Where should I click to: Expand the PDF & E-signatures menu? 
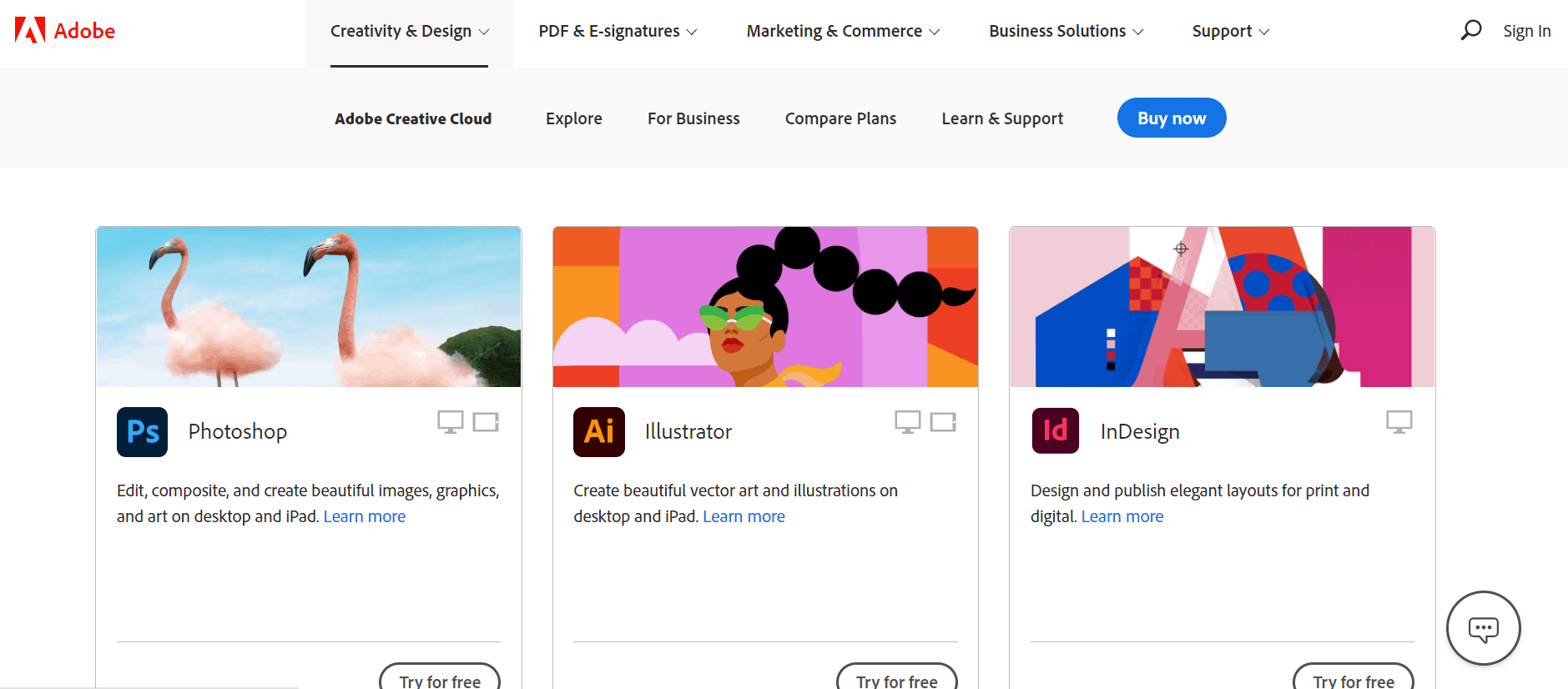(x=618, y=32)
